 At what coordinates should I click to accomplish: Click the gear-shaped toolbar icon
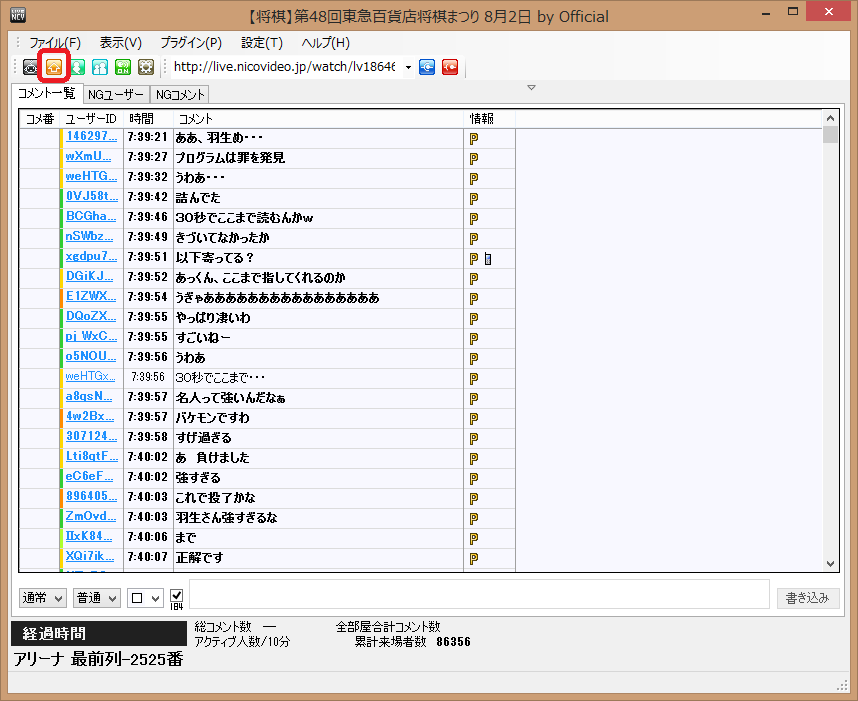146,67
